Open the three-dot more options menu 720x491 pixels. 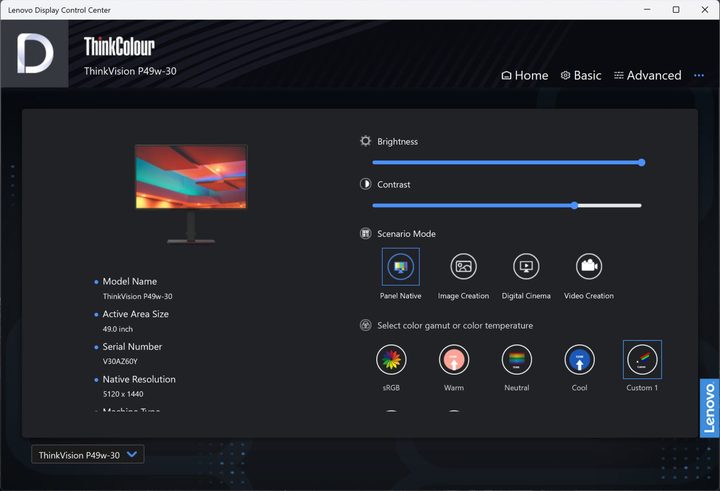click(699, 75)
